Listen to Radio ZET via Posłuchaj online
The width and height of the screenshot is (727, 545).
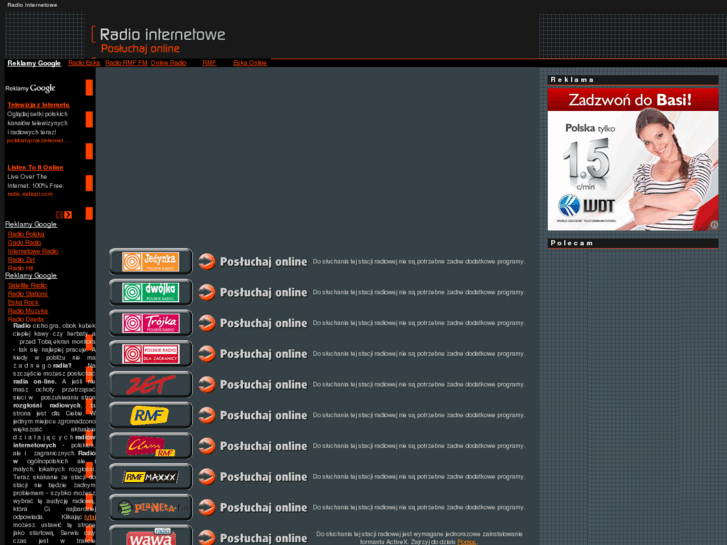click(263, 385)
